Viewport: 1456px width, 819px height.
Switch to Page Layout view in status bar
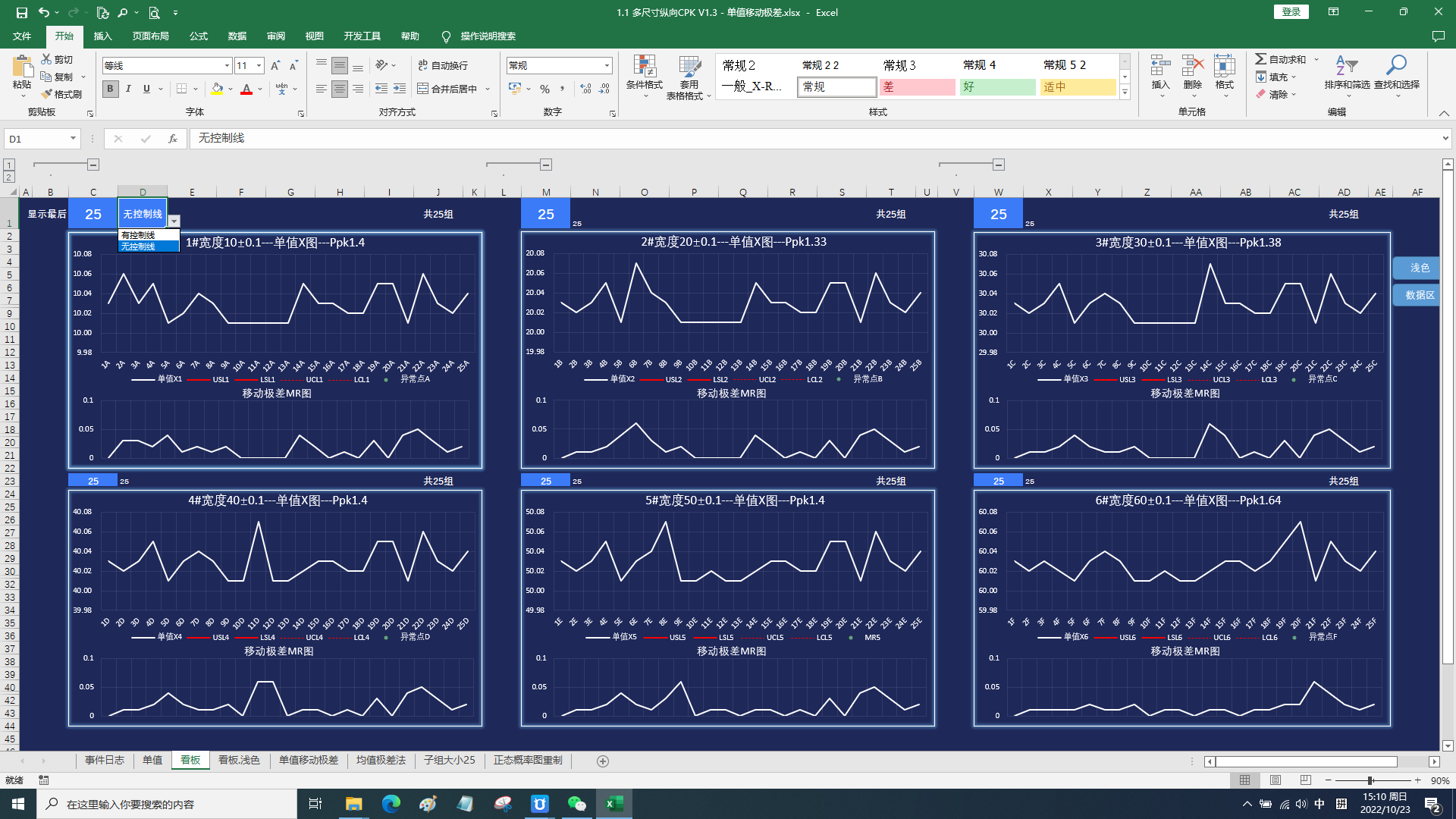tap(1276, 780)
